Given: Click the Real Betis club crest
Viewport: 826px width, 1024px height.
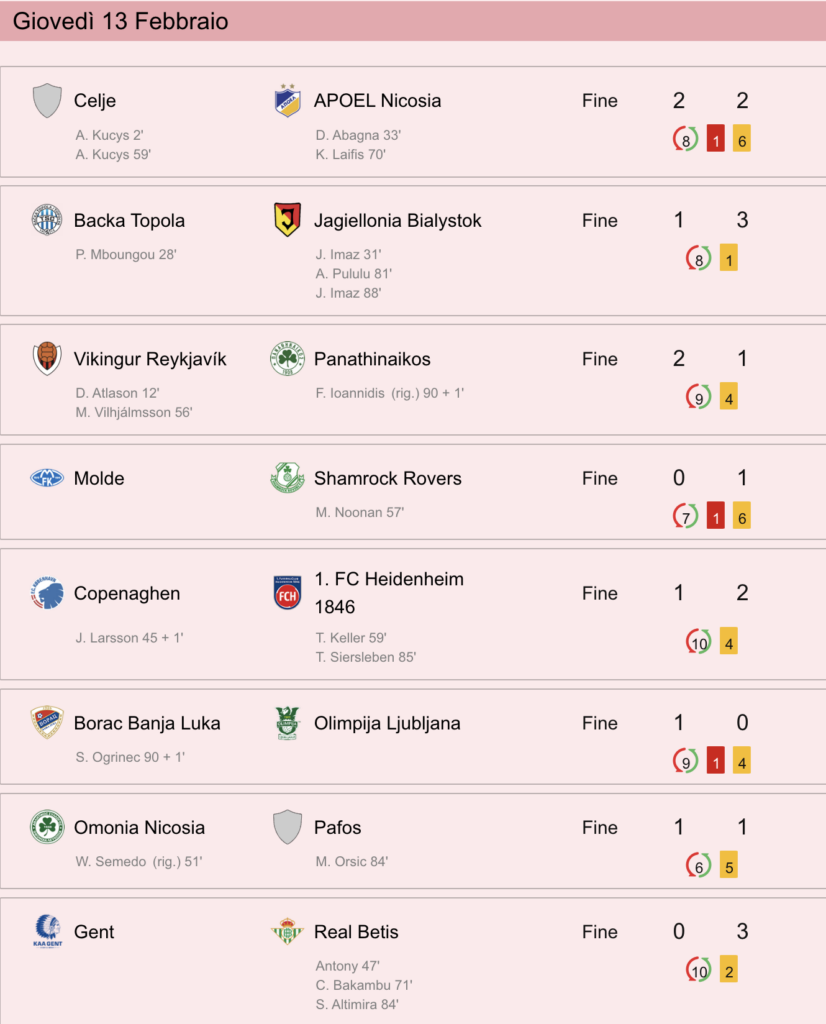Looking at the screenshot, I should coord(287,931).
